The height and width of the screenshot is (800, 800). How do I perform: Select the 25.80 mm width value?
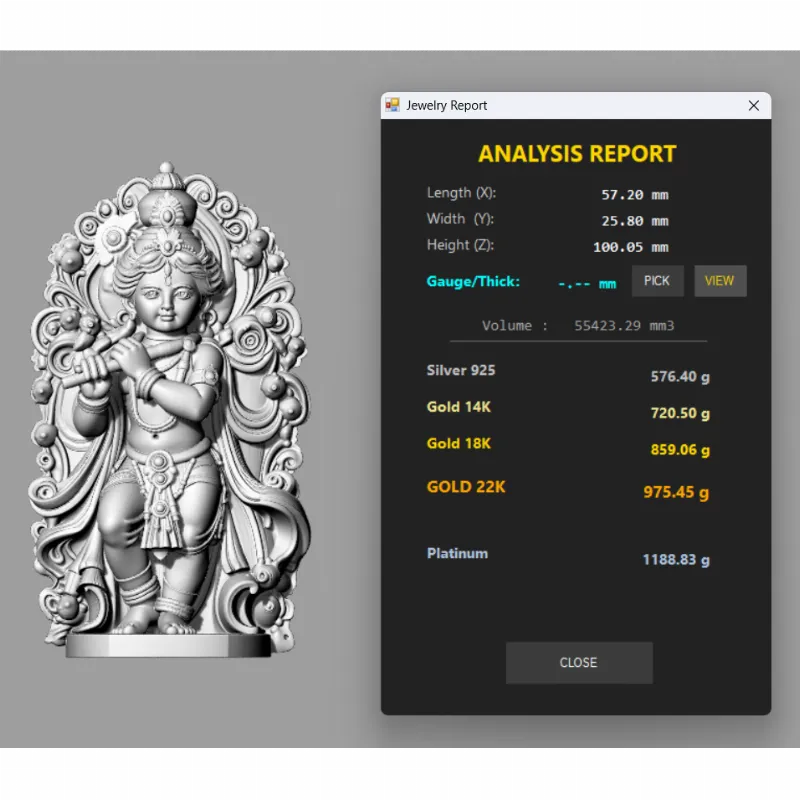[634, 221]
